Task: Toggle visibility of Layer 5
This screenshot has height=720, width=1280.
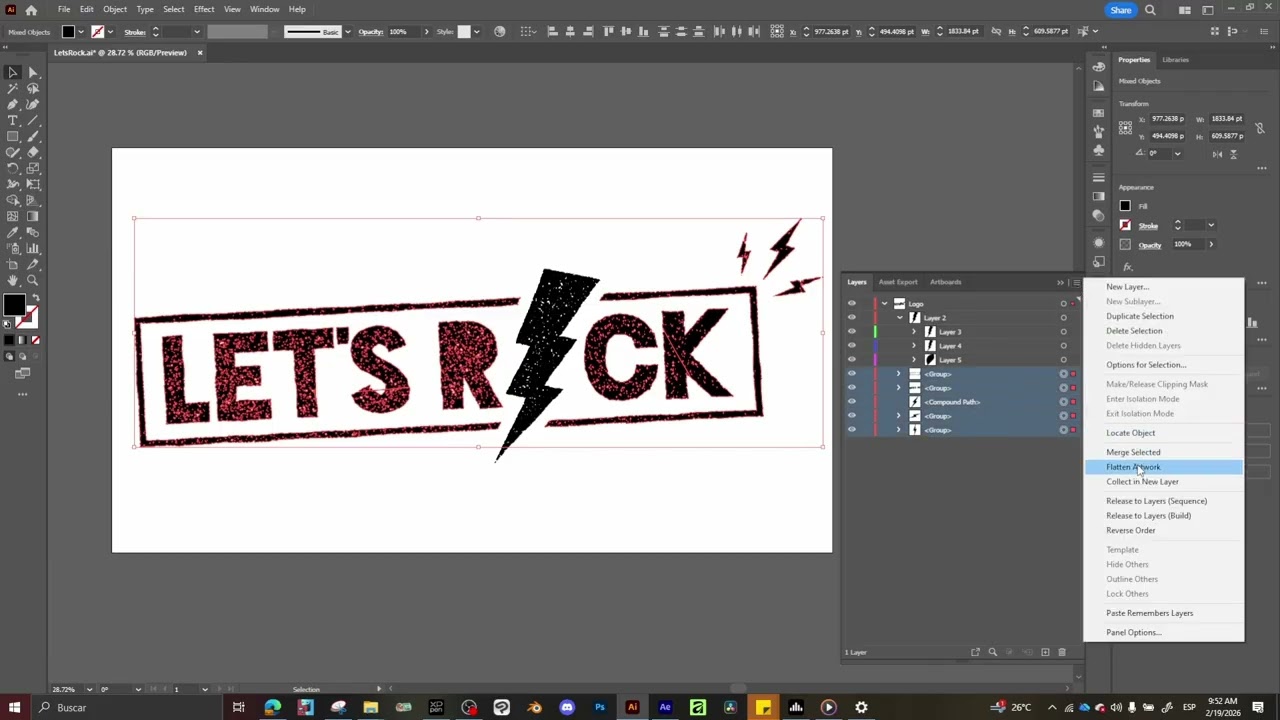Action: click(852, 359)
